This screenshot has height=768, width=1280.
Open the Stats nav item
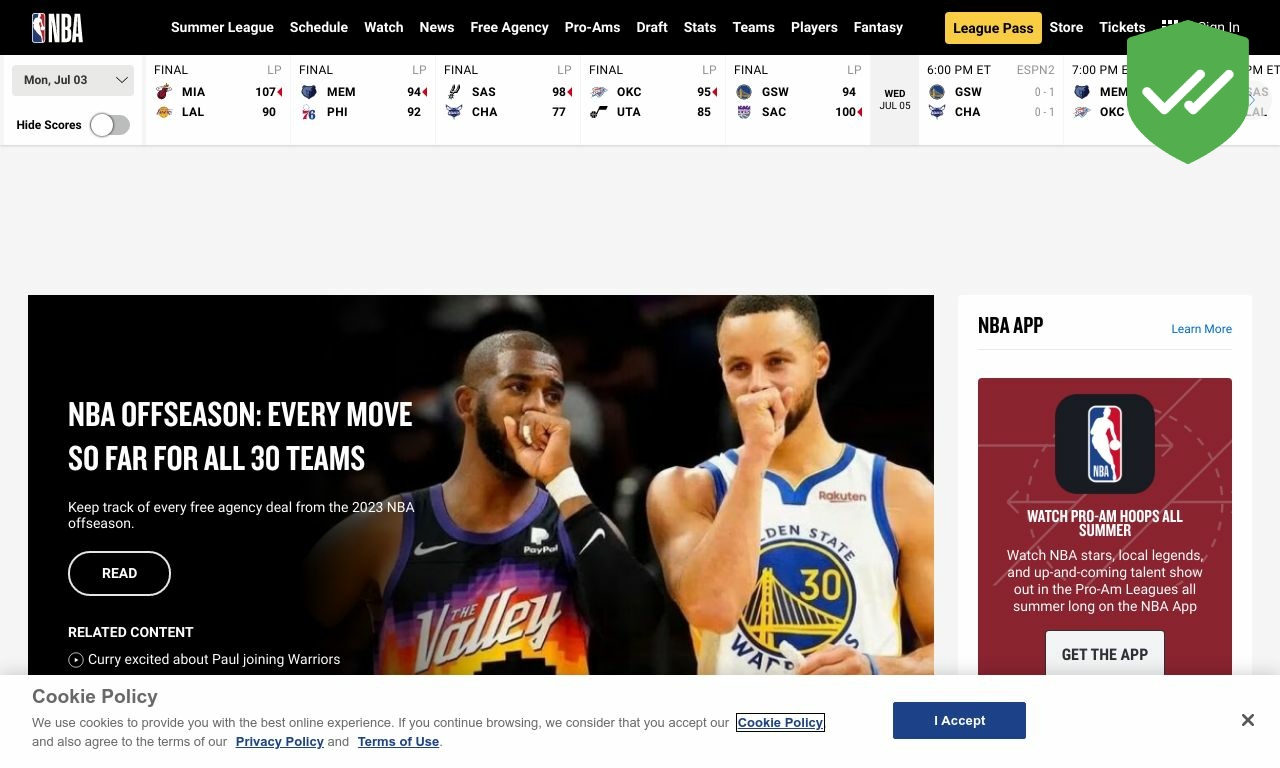(700, 28)
